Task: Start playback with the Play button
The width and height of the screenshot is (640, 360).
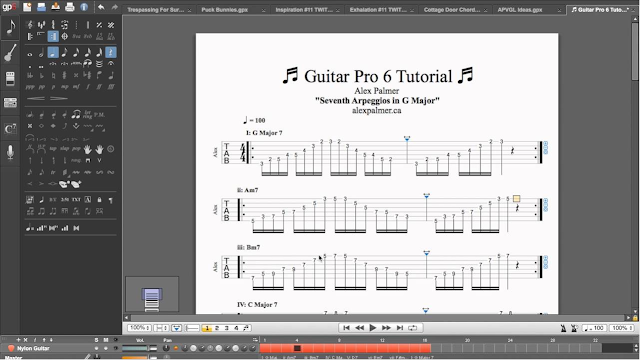Action: coord(373,328)
